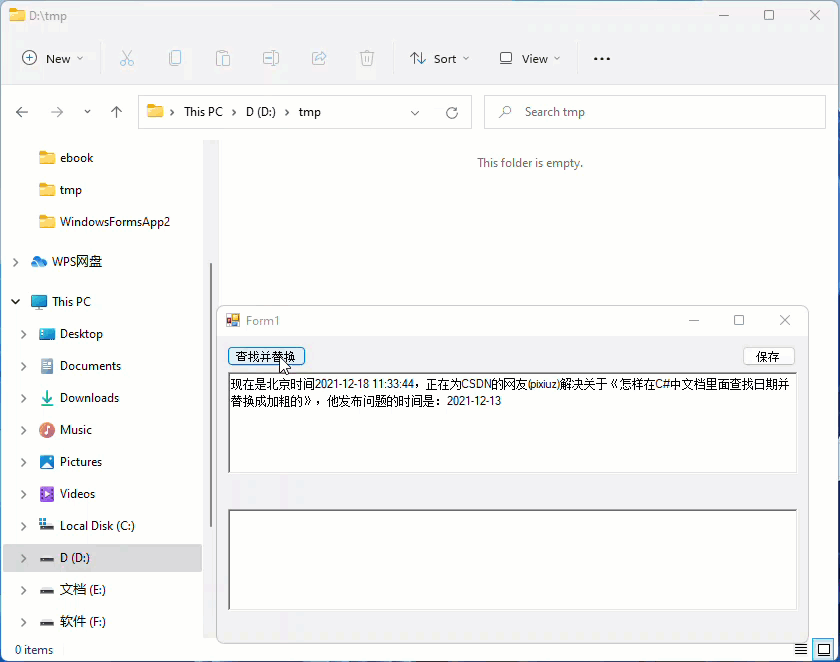The width and height of the screenshot is (840, 662).
Task: Click the Share icon in toolbar
Action: [x=319, y=58]
